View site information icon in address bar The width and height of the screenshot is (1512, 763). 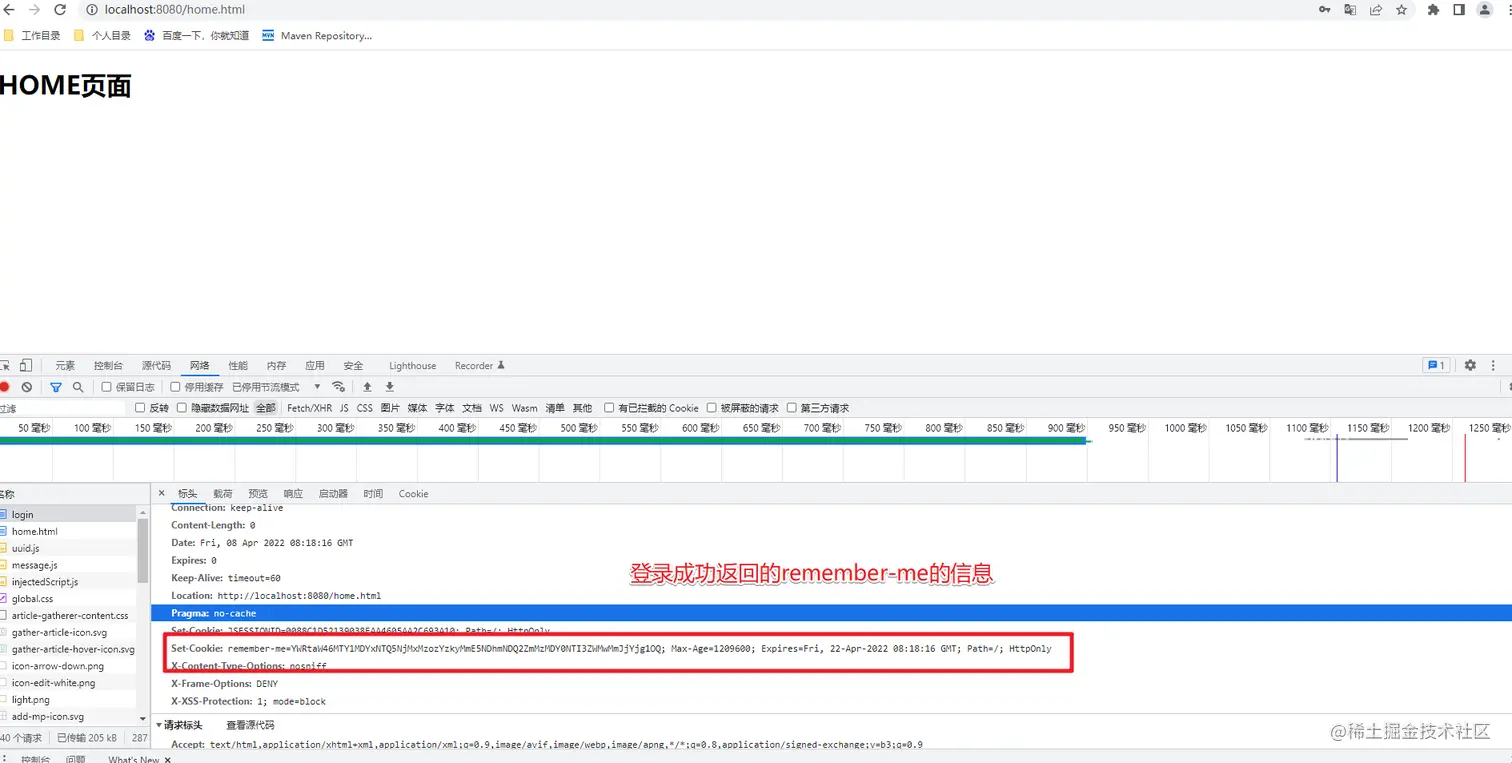click(x=91, y=10)
